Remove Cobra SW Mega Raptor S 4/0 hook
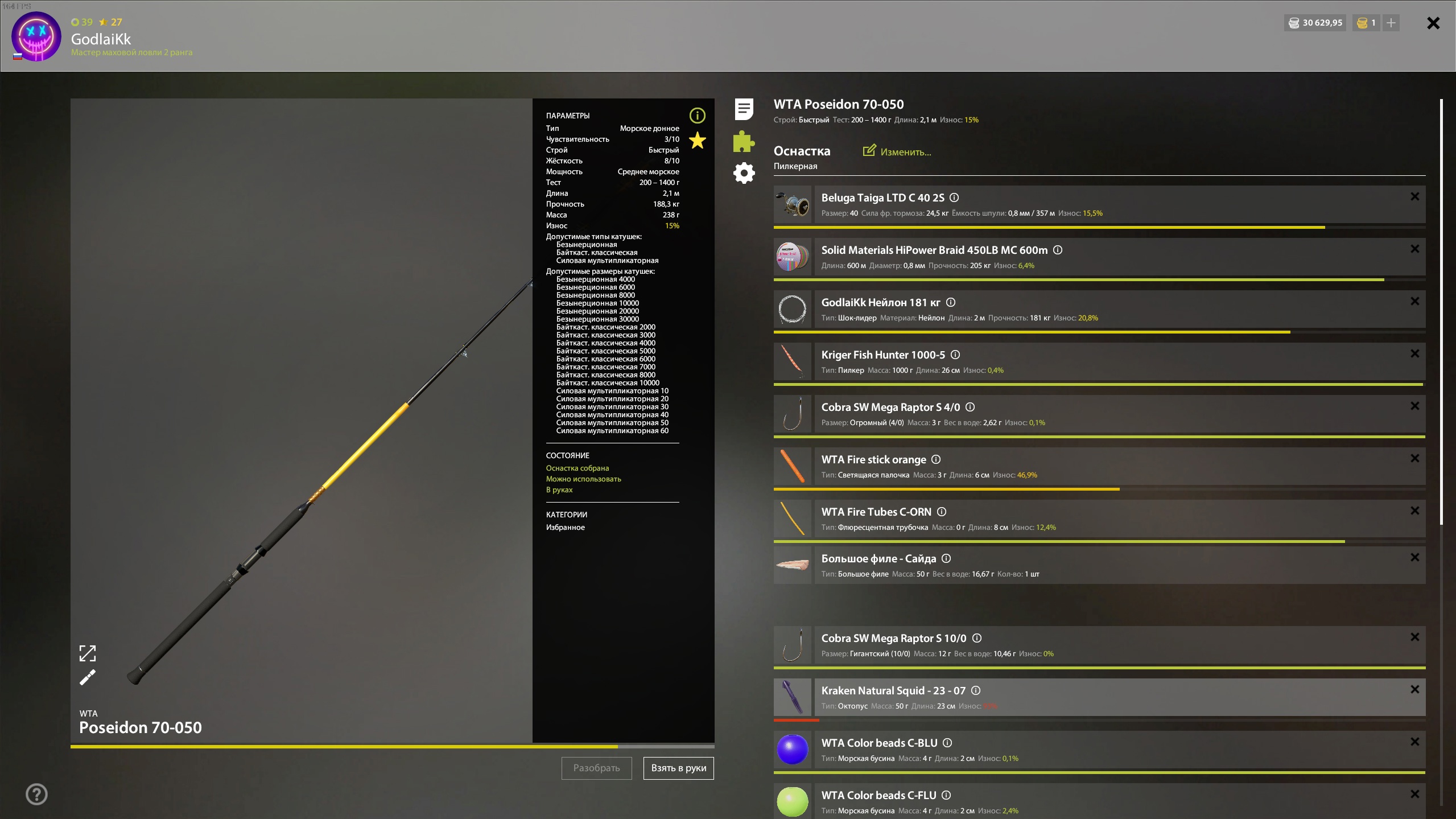1456x819 pixels. point(1414,406)
